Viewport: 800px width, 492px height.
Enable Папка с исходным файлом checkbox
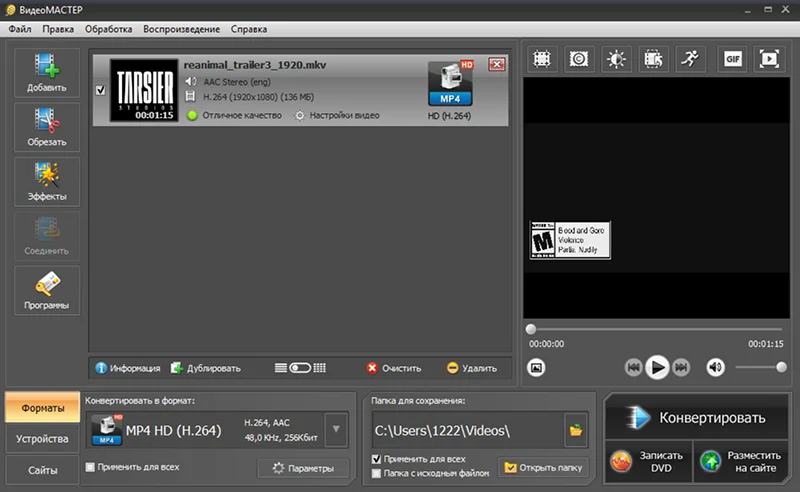point(377,474)
